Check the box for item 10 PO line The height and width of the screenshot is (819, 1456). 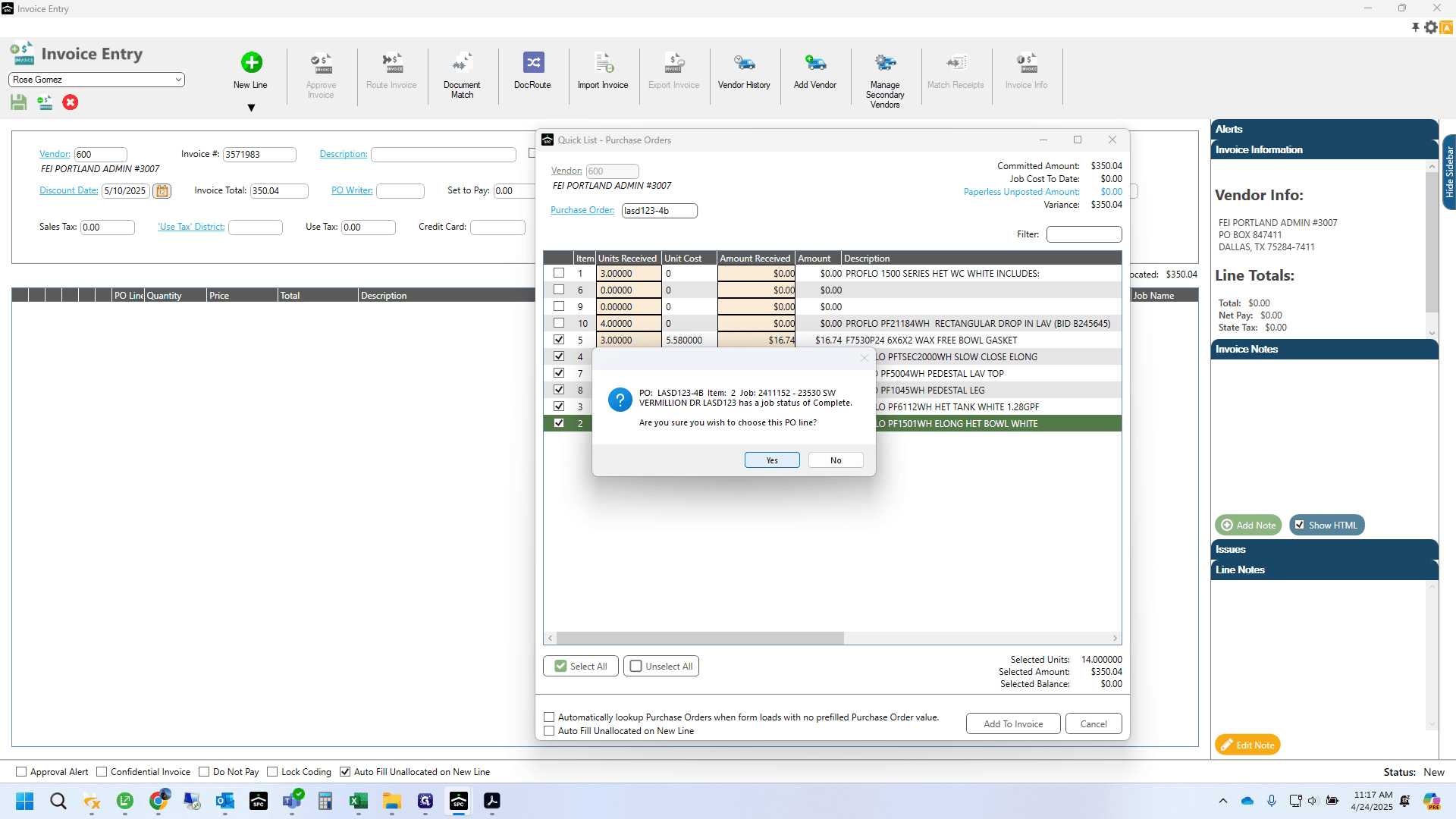tap(559, 323)
